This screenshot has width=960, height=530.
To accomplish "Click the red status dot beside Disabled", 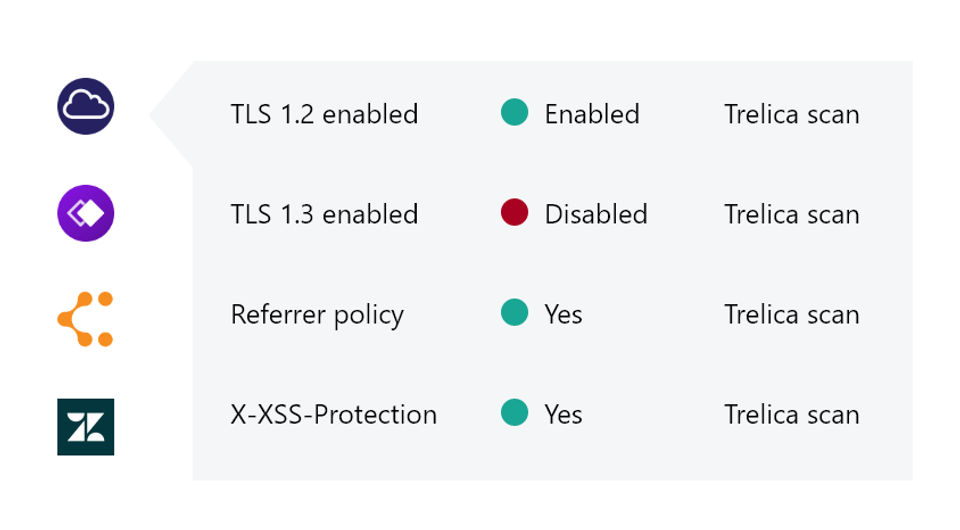I will coord(514,213).
